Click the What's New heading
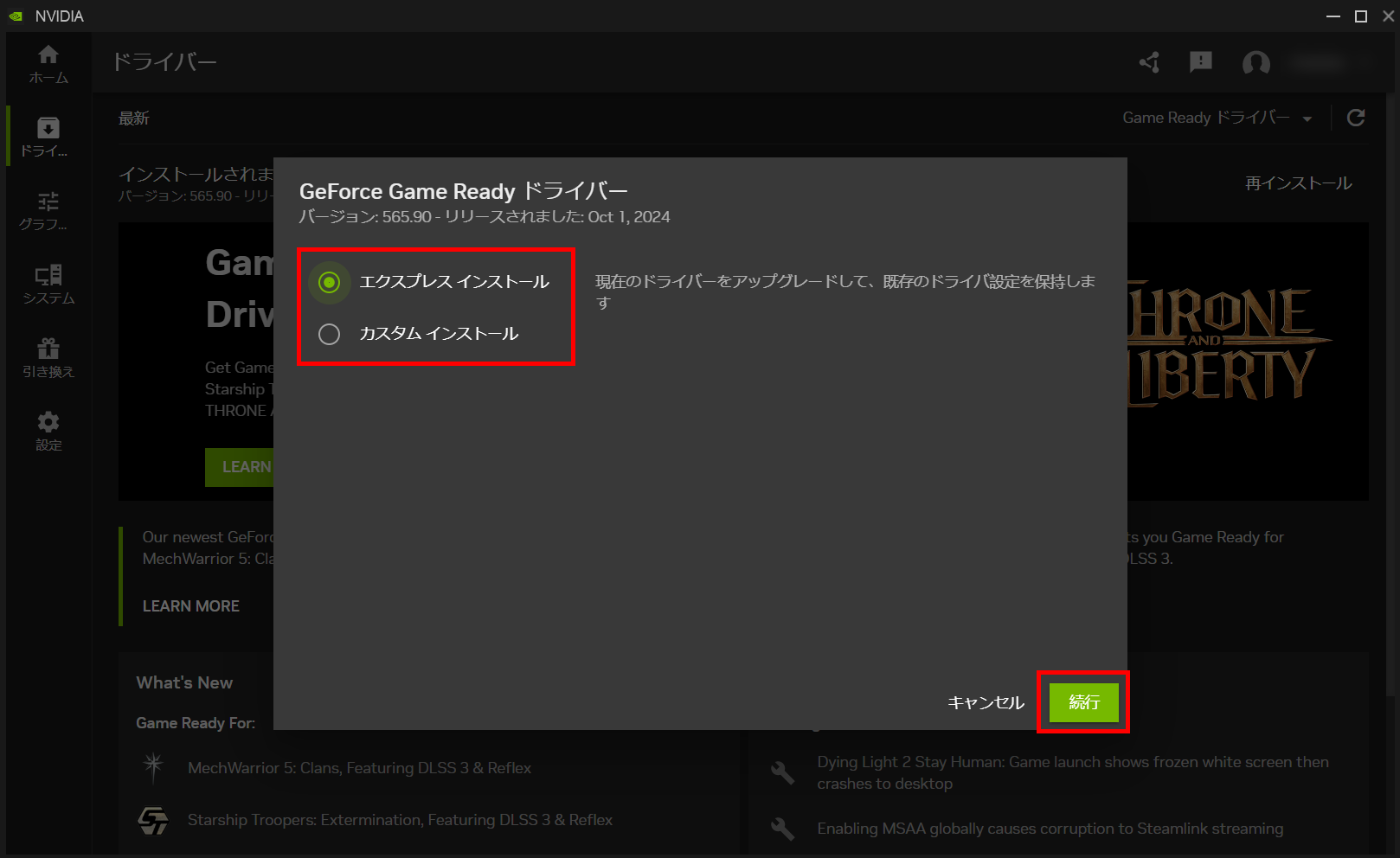 tap(184, 682)
